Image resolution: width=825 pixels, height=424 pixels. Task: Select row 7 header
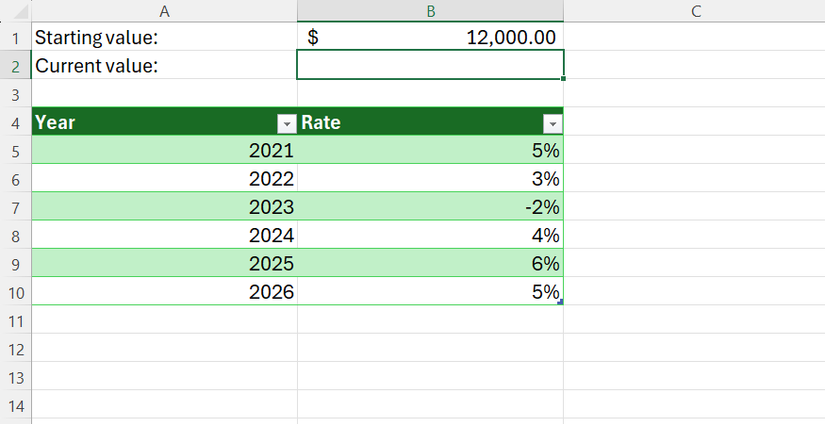click(x=15, y=208)
